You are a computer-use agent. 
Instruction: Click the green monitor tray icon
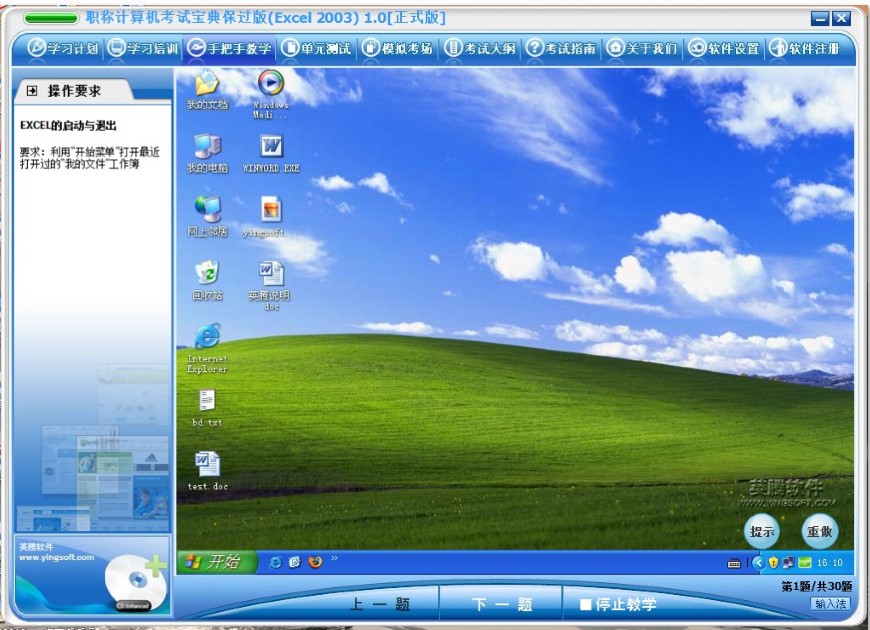pyautogui.click(x=805, y=563)
